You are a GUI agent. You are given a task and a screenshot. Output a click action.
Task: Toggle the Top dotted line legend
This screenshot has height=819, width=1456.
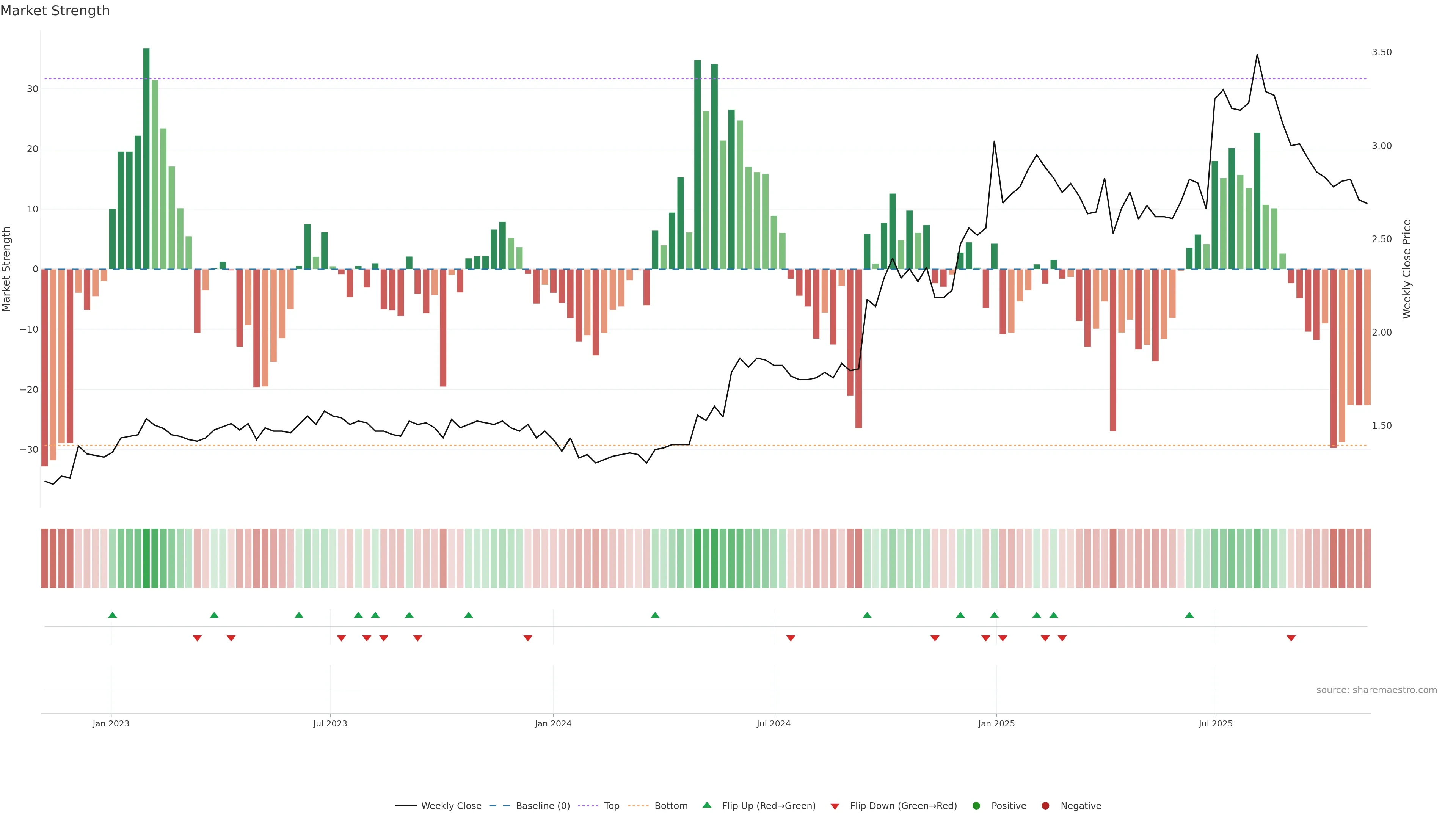611,806
